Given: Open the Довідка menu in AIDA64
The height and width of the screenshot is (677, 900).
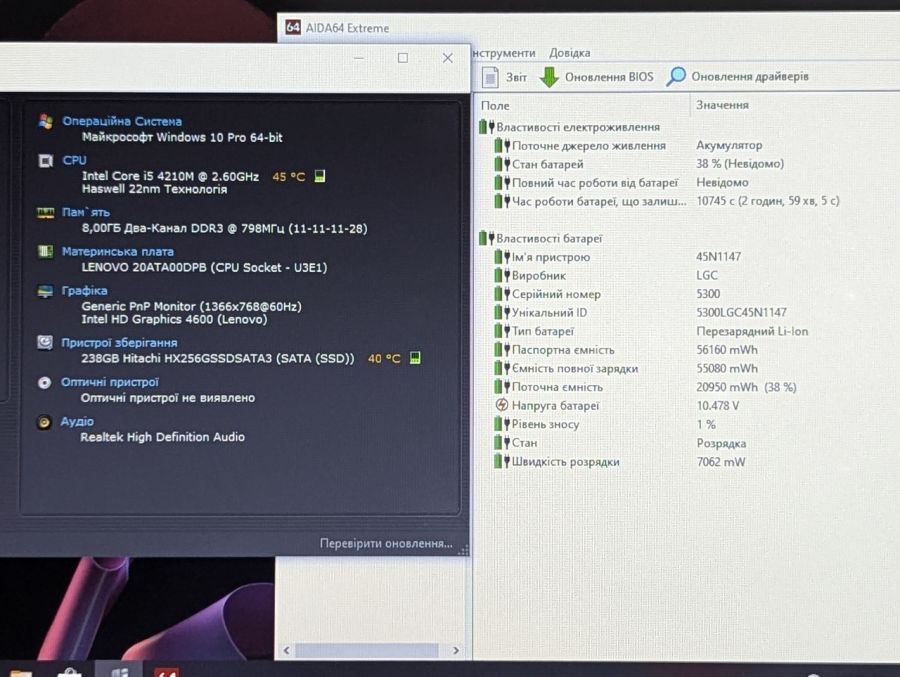Looking at the screenshot, I should coord(569,53).
